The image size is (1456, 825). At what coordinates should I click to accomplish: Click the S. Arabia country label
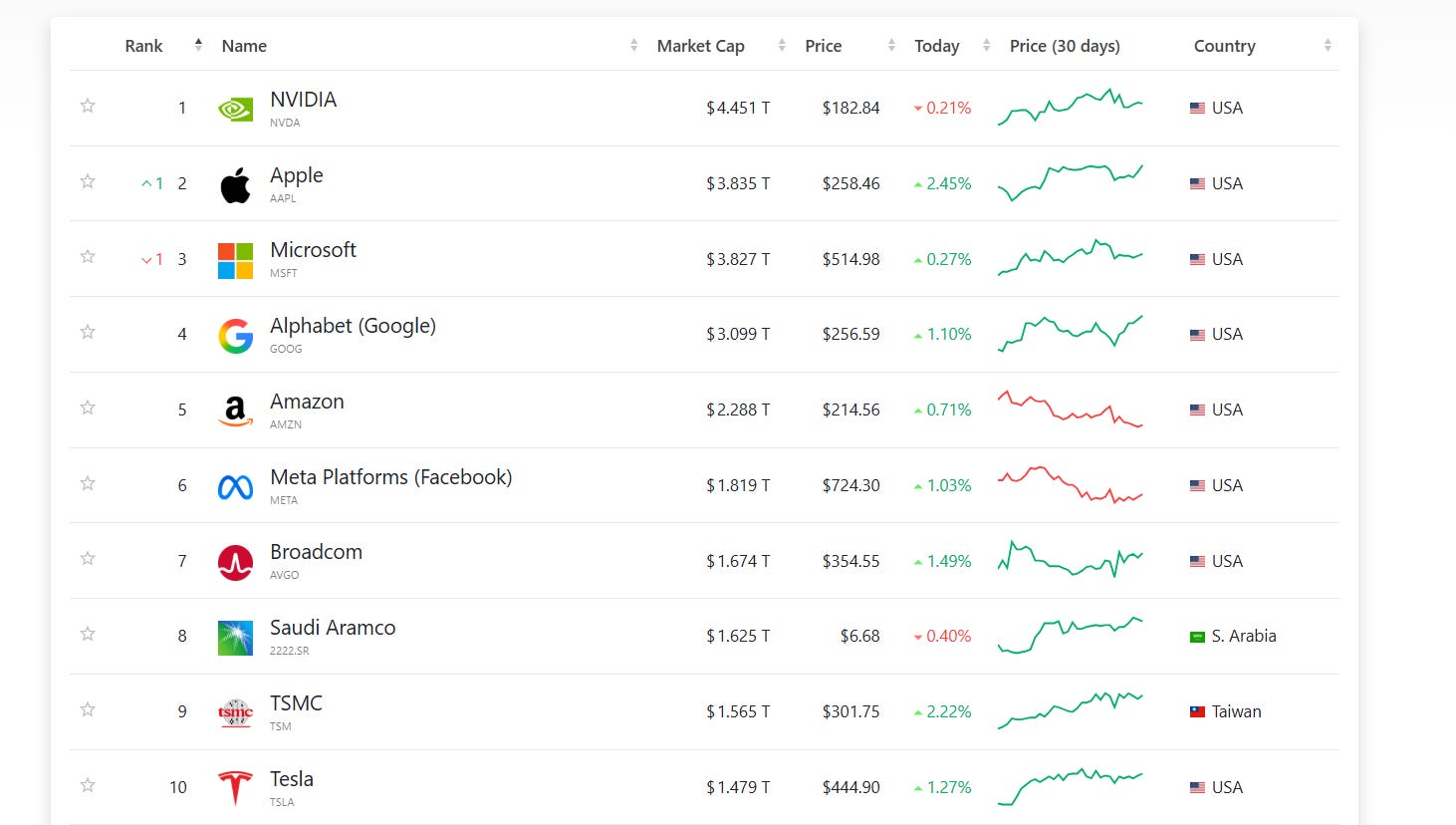pos(1243,636)
